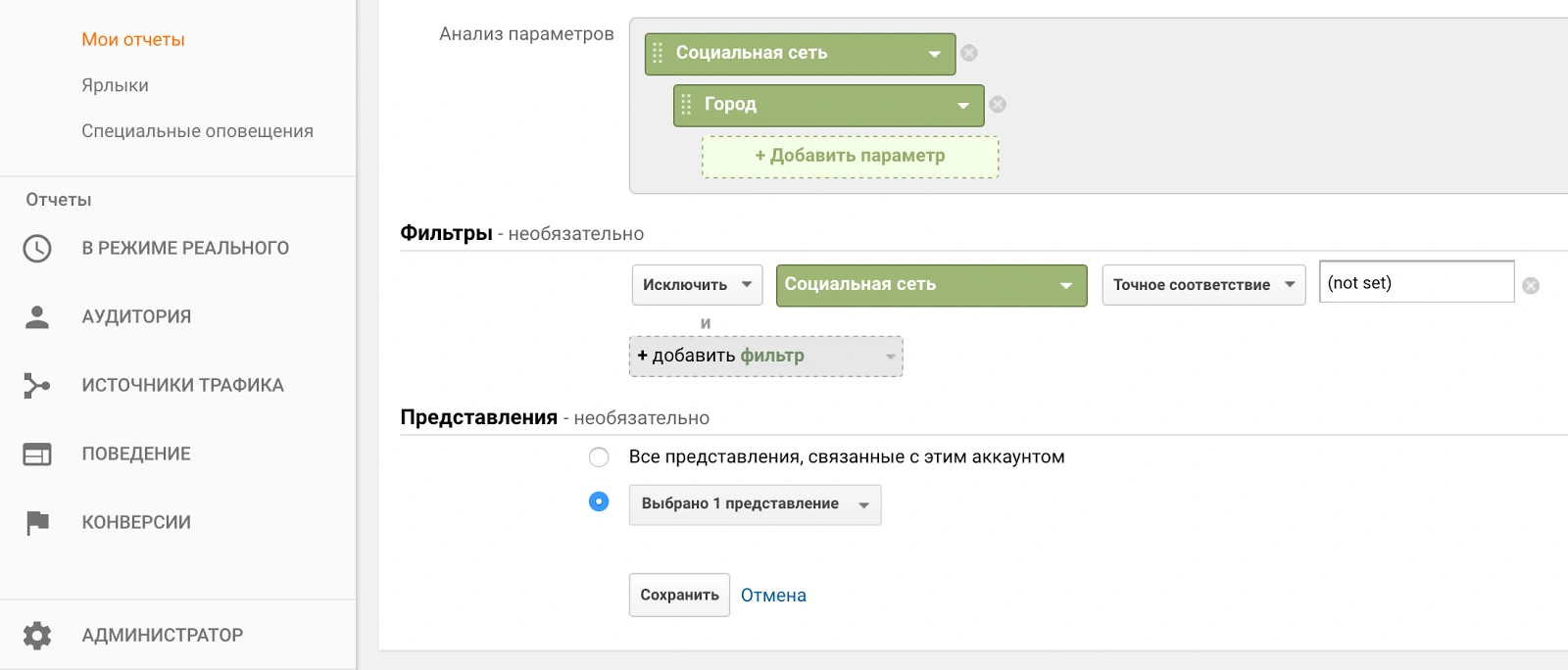
Task: Click the clock icon for real-time reports
Action: tap(37, 249)
